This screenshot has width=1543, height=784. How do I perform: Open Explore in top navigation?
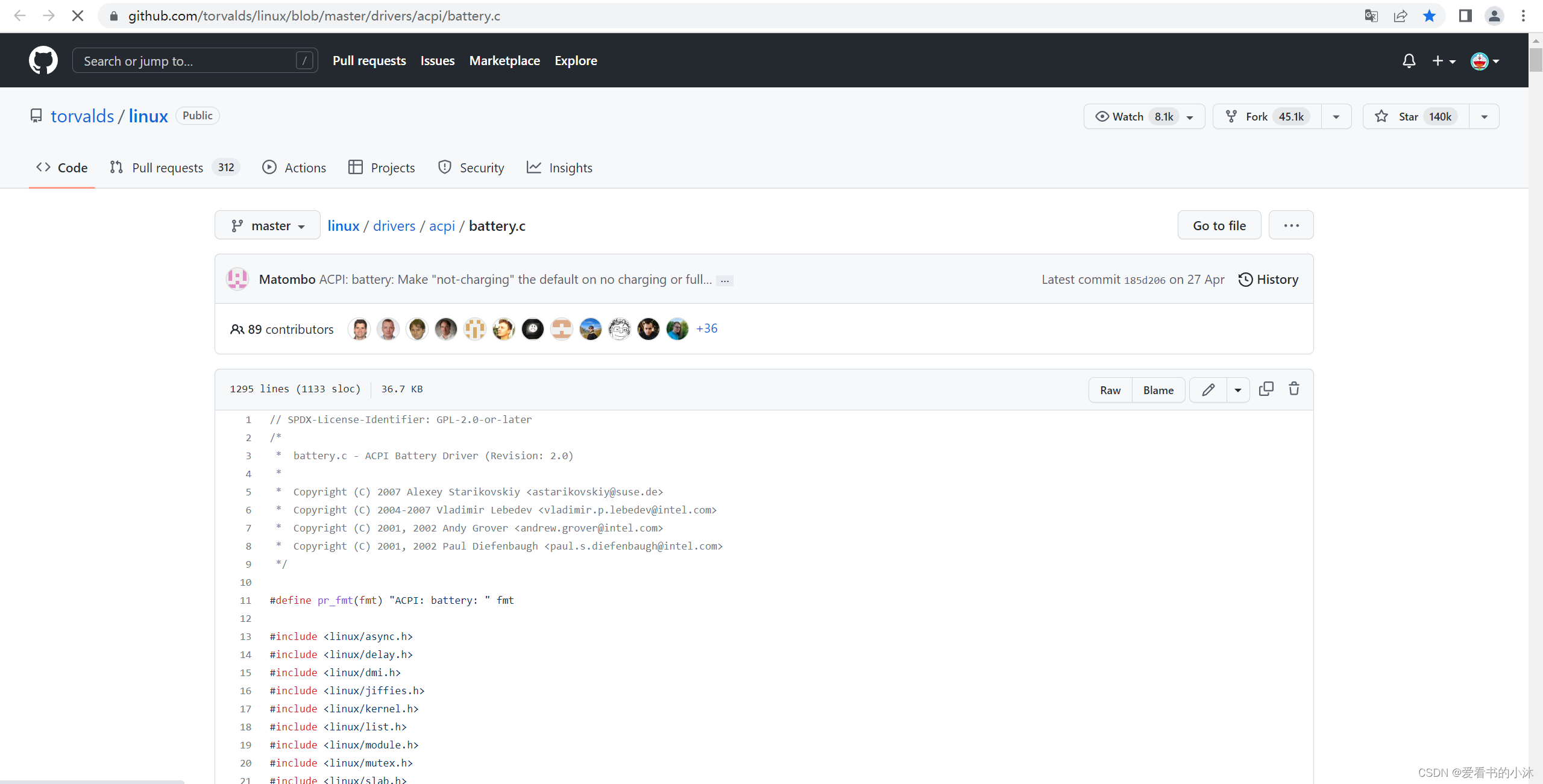click(576, 60)
